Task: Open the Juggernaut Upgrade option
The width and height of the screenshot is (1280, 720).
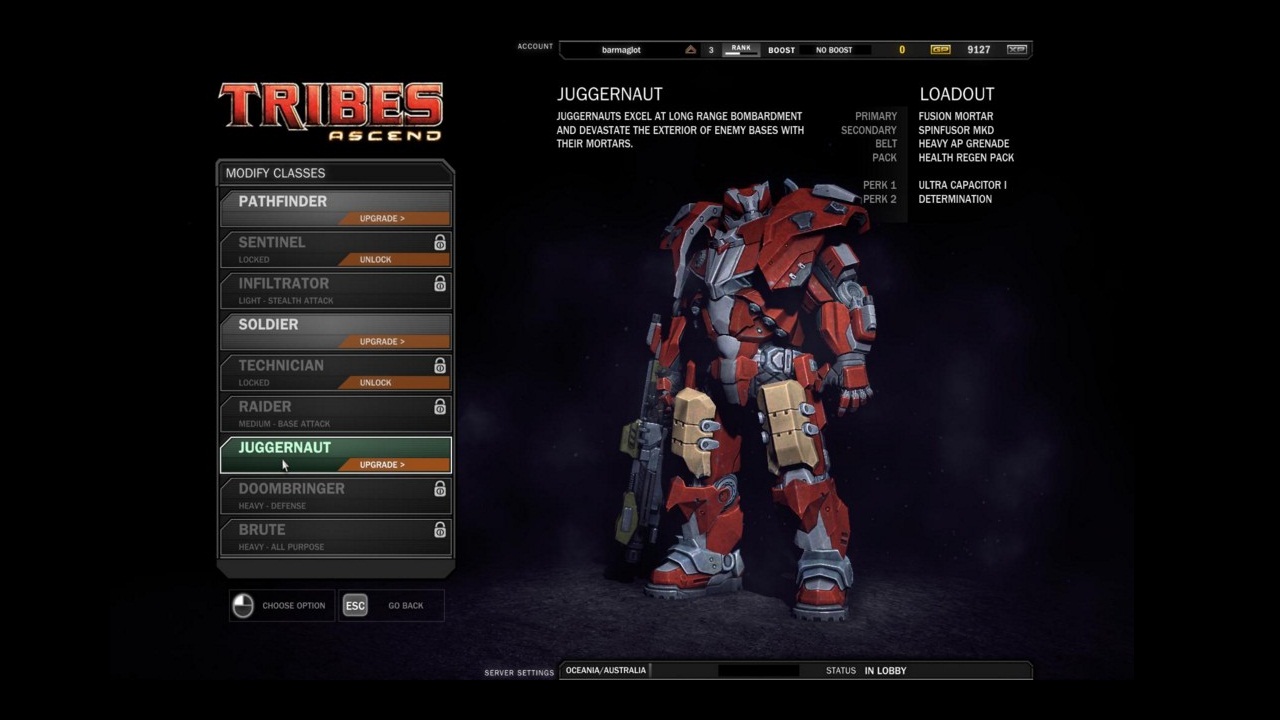Action: pos(392,464)
